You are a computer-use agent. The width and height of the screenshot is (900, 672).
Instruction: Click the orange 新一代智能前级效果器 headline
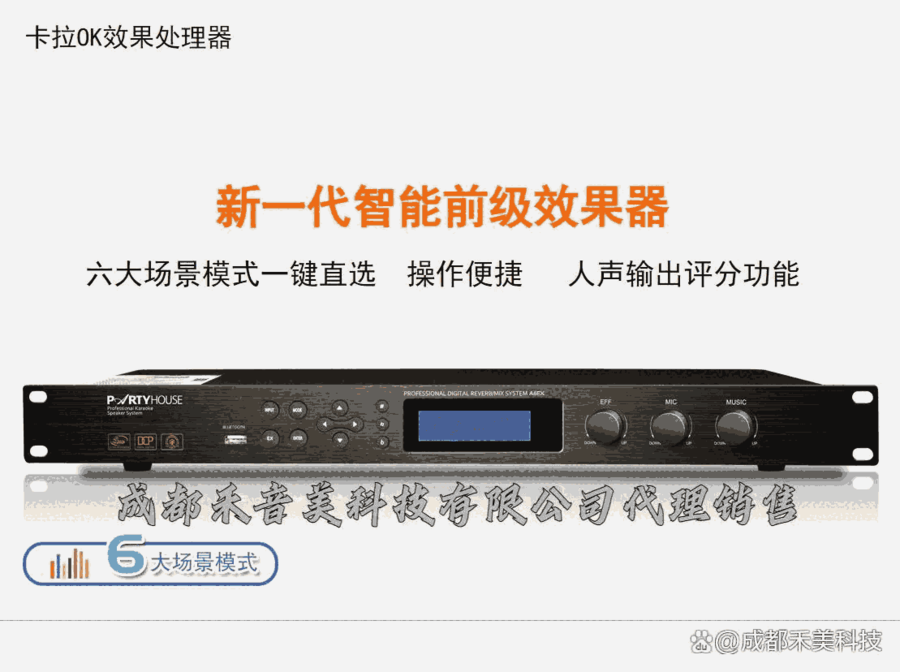point(442,207)
